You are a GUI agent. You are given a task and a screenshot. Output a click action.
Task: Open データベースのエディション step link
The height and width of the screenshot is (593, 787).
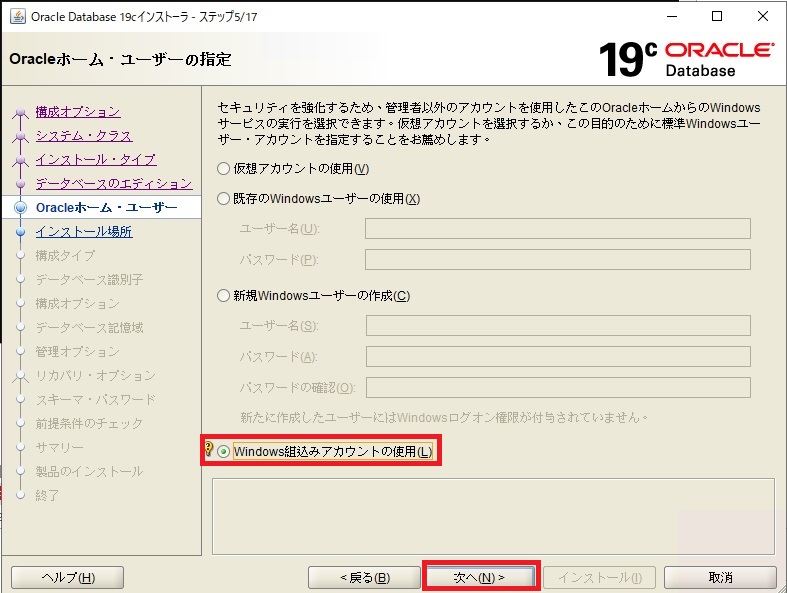coord(114,184)
